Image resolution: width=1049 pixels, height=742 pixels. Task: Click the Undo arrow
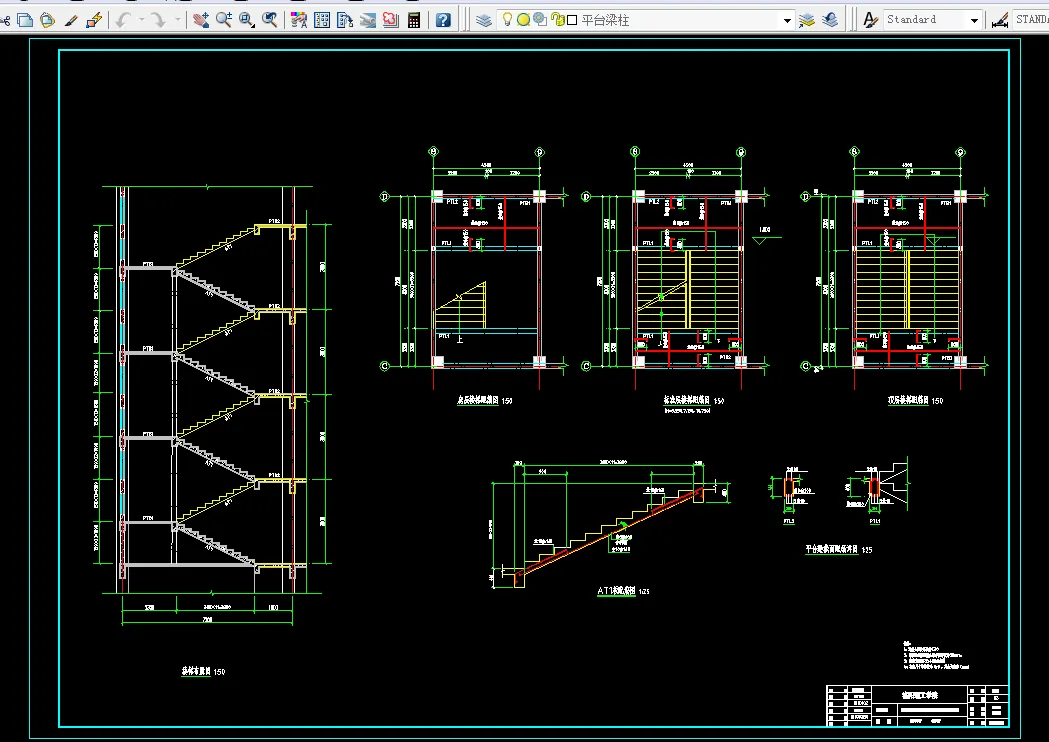tap(122, 20)
